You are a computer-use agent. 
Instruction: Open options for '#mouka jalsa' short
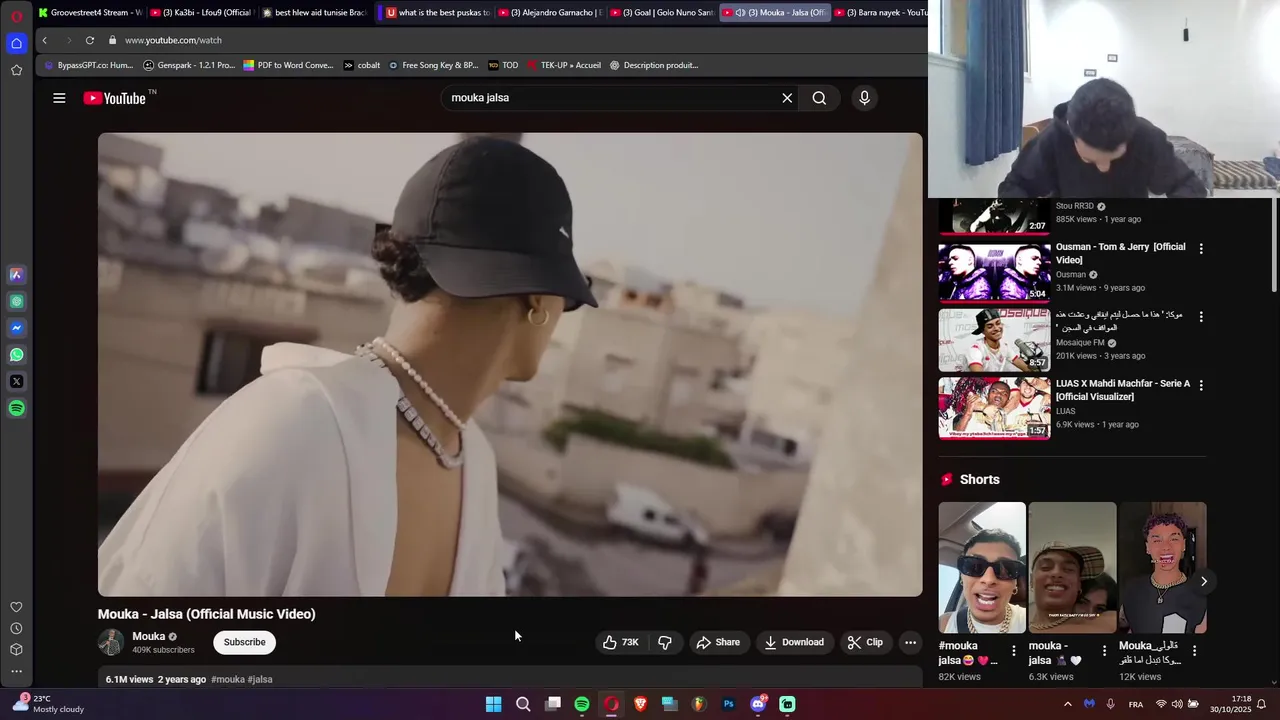[x=1014, y=651]
